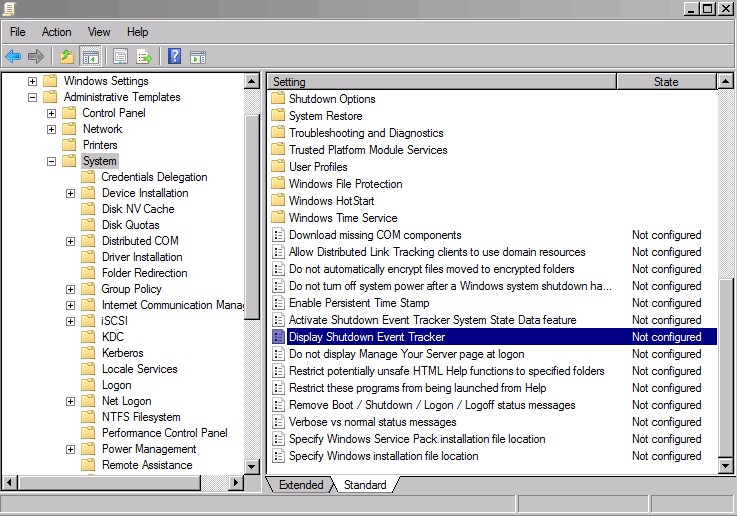
Task: Click the settings list scroll down arrow
Action: pos(725,466)
